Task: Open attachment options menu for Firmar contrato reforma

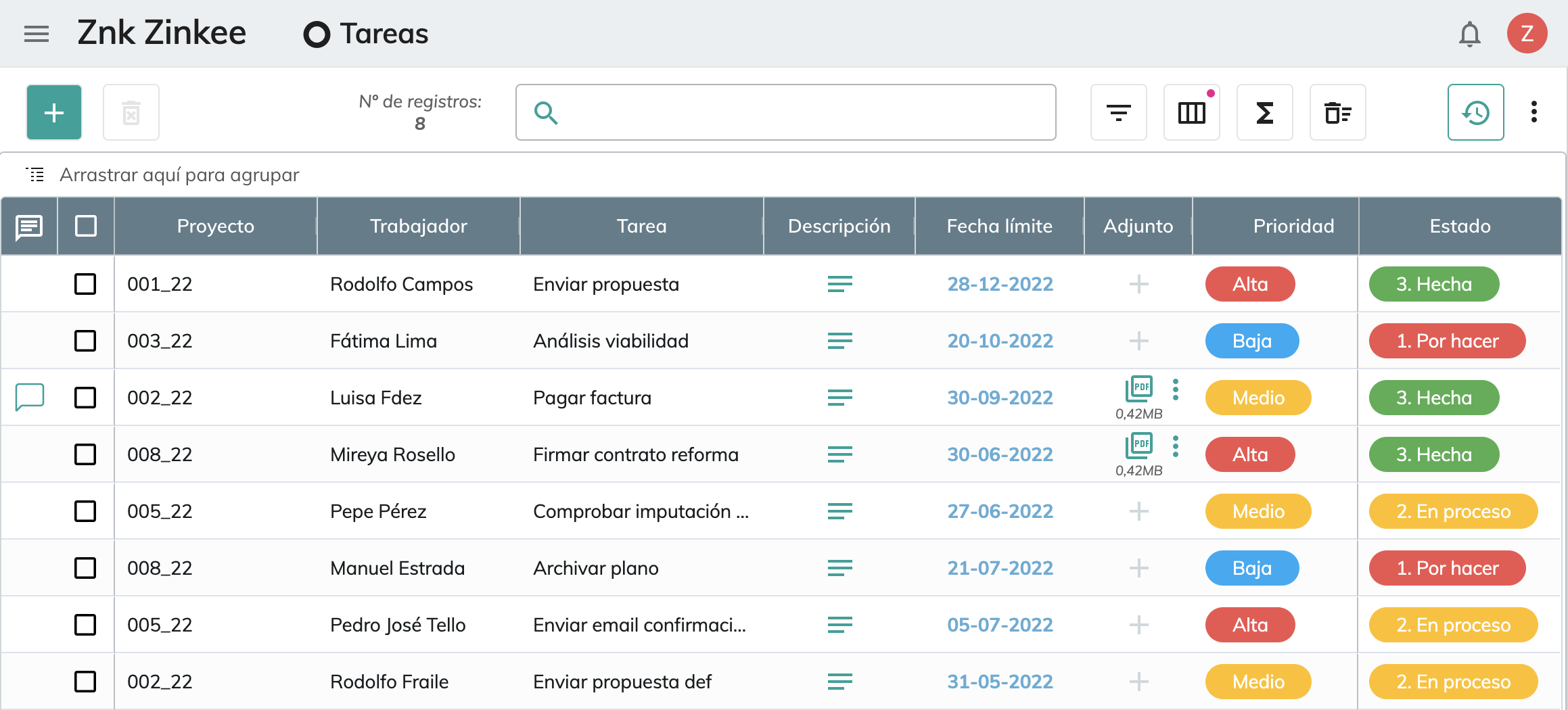Action: (1176, 446)
